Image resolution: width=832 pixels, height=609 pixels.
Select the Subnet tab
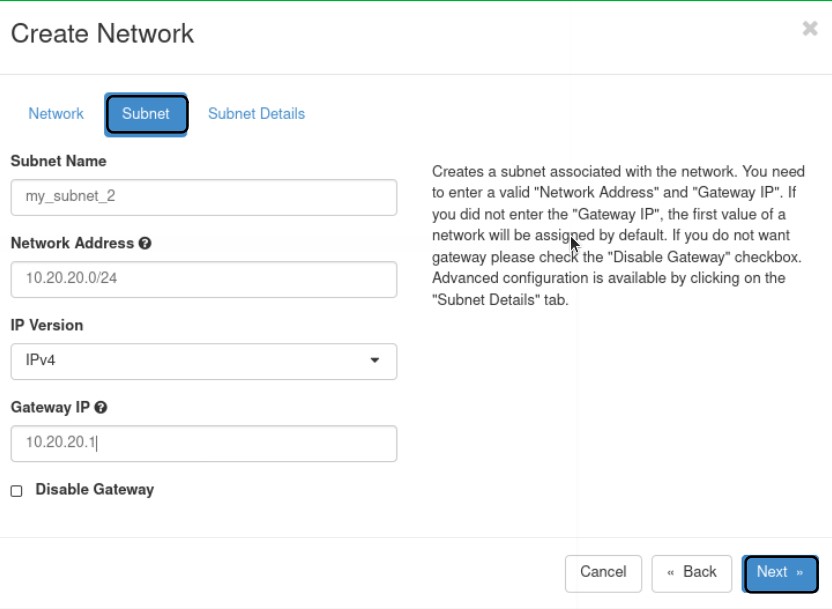146,114
